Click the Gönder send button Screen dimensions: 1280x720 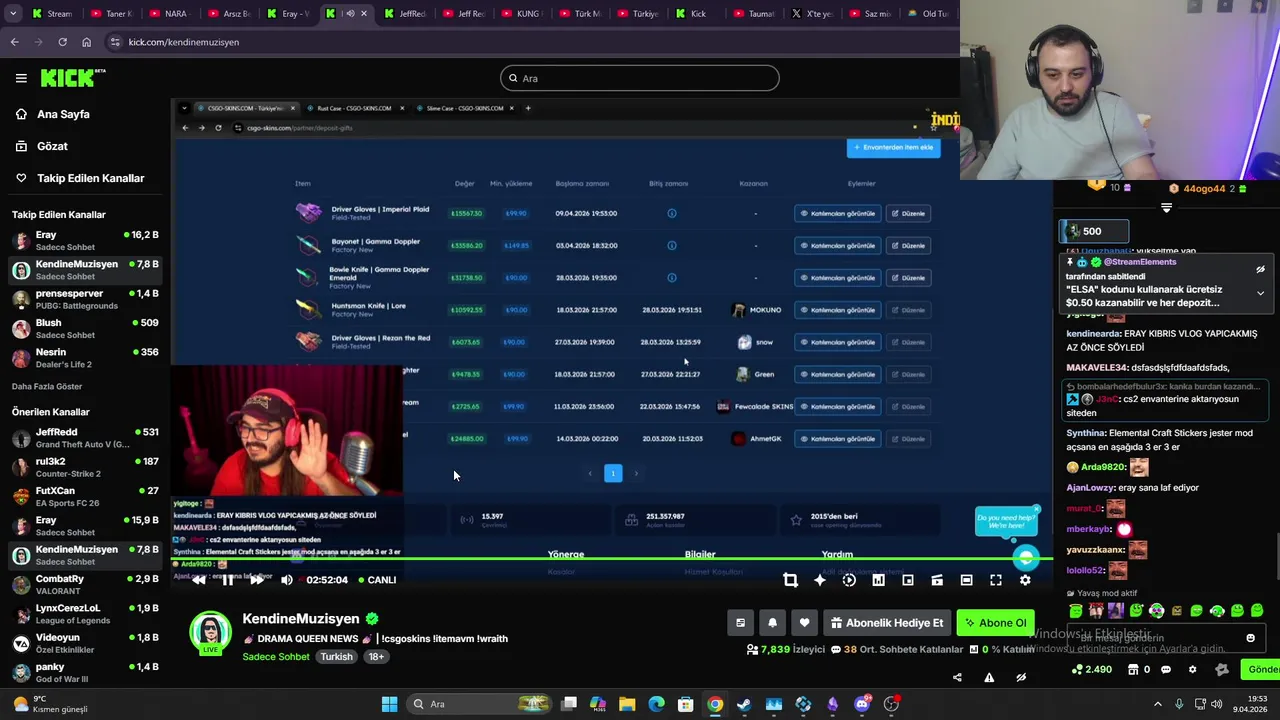(x=1262, y=669)
